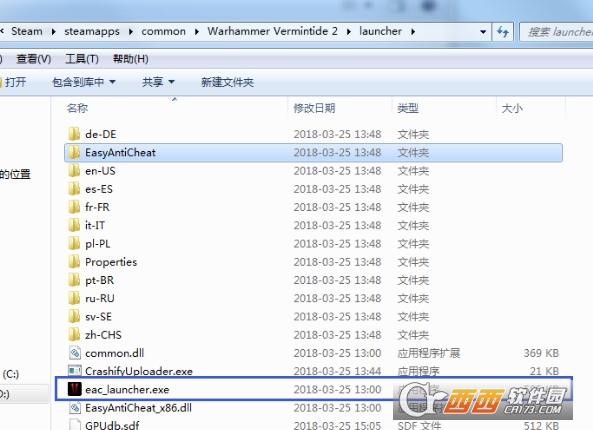Click the pl-PL folder icon
593x430 pixels.
pyautogui.click(x=74, y=243)
